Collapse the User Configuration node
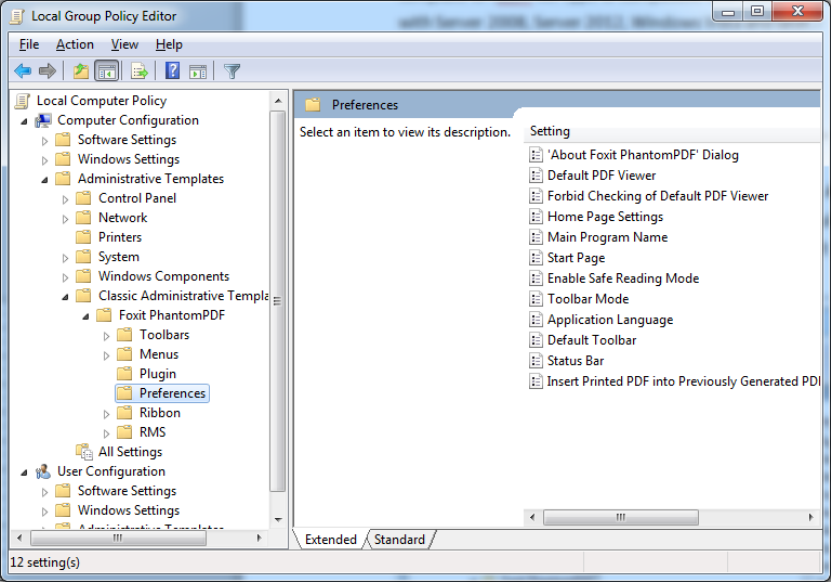Viewport: 831px width, 582px height. tap(24, 472)
